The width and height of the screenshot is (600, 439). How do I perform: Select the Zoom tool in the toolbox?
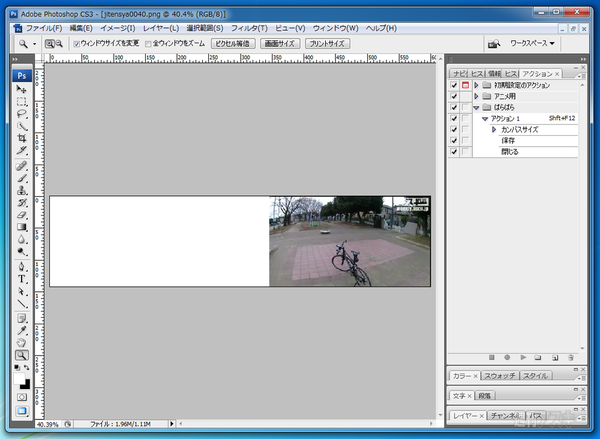(x=21, y=354)
